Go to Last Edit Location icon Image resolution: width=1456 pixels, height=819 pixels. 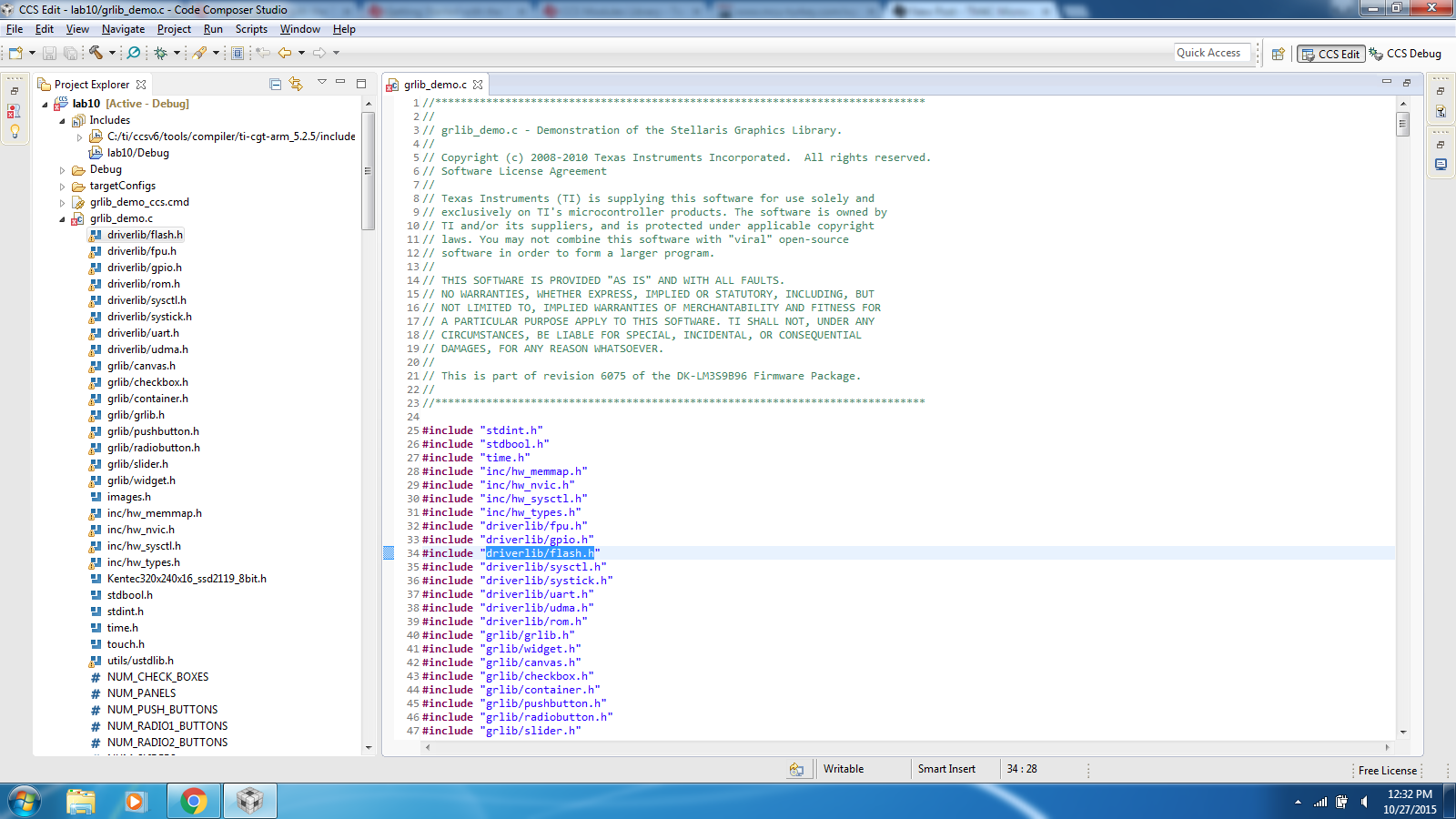click(263, 53)
